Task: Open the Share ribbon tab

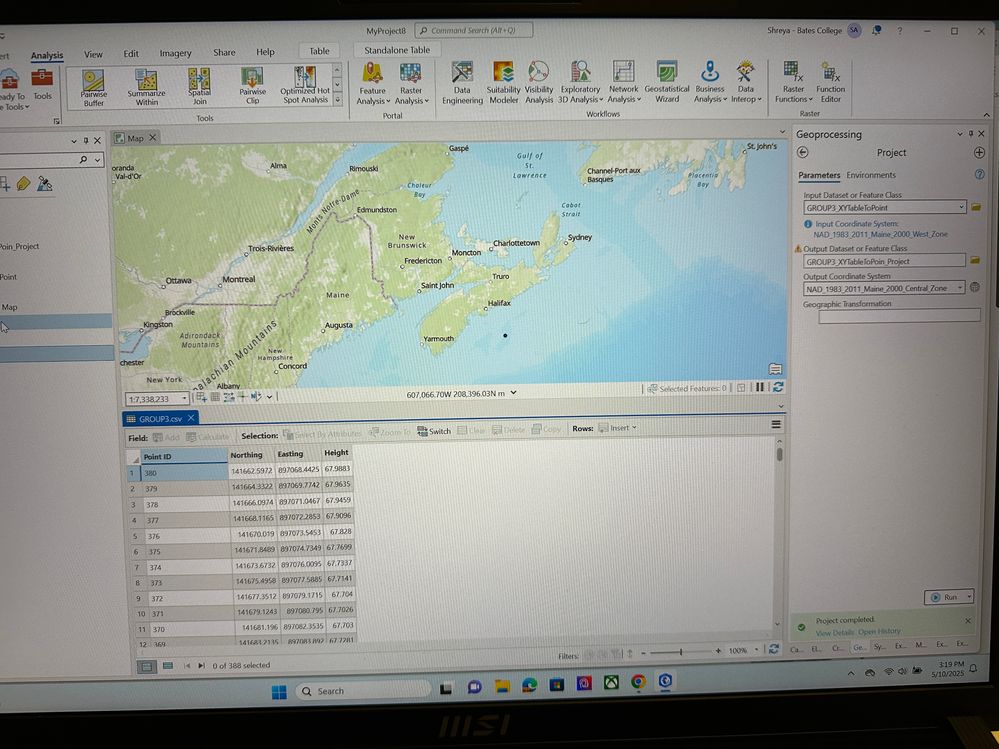Action: pos(224,53)
